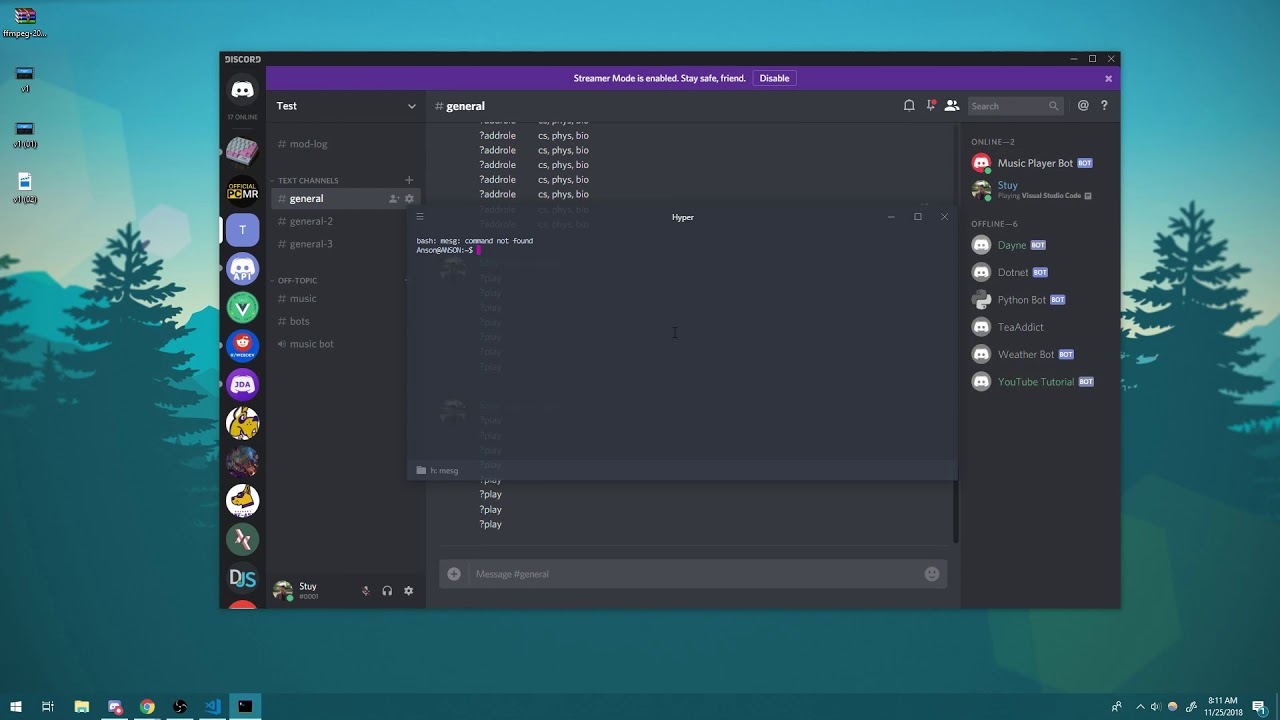Toggle microphone mute in user panel
The height and width of the screenshot is (720, 1280).
[366, 591]
